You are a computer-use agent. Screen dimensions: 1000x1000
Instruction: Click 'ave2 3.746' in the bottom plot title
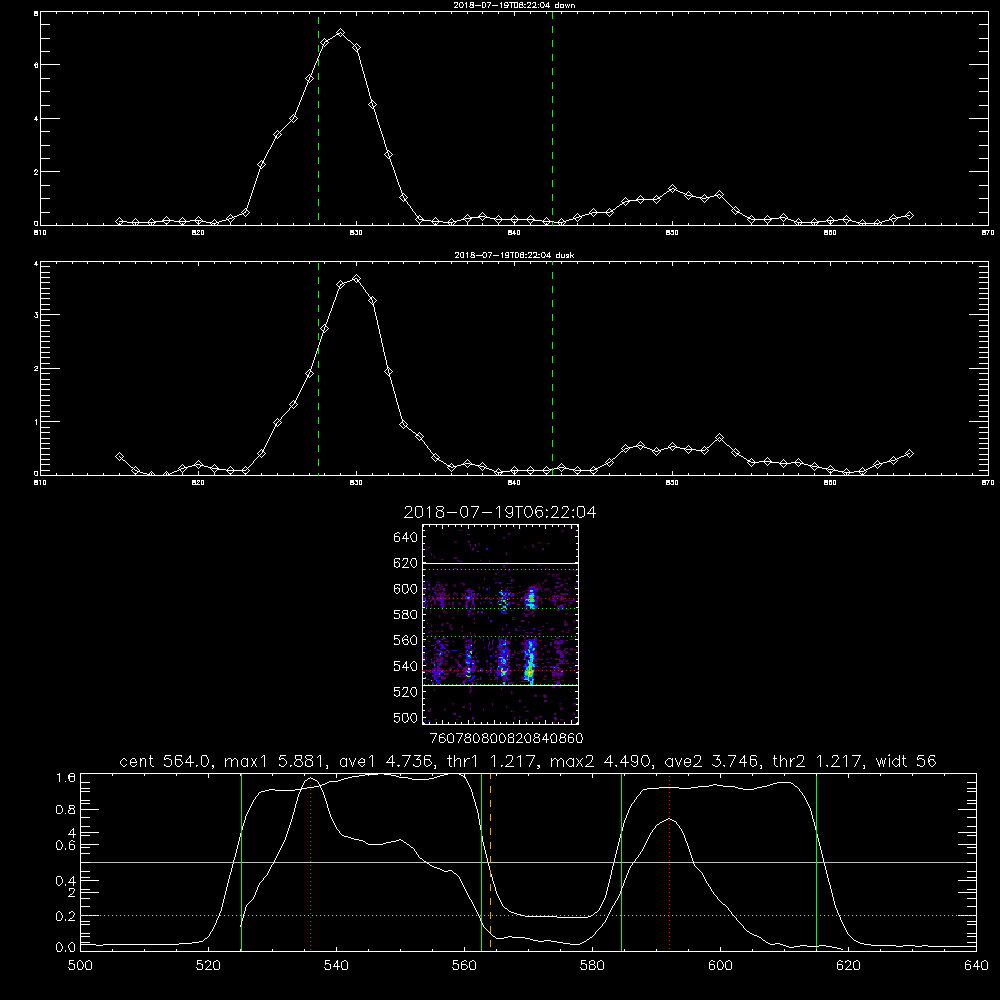(x=711, y=761)
